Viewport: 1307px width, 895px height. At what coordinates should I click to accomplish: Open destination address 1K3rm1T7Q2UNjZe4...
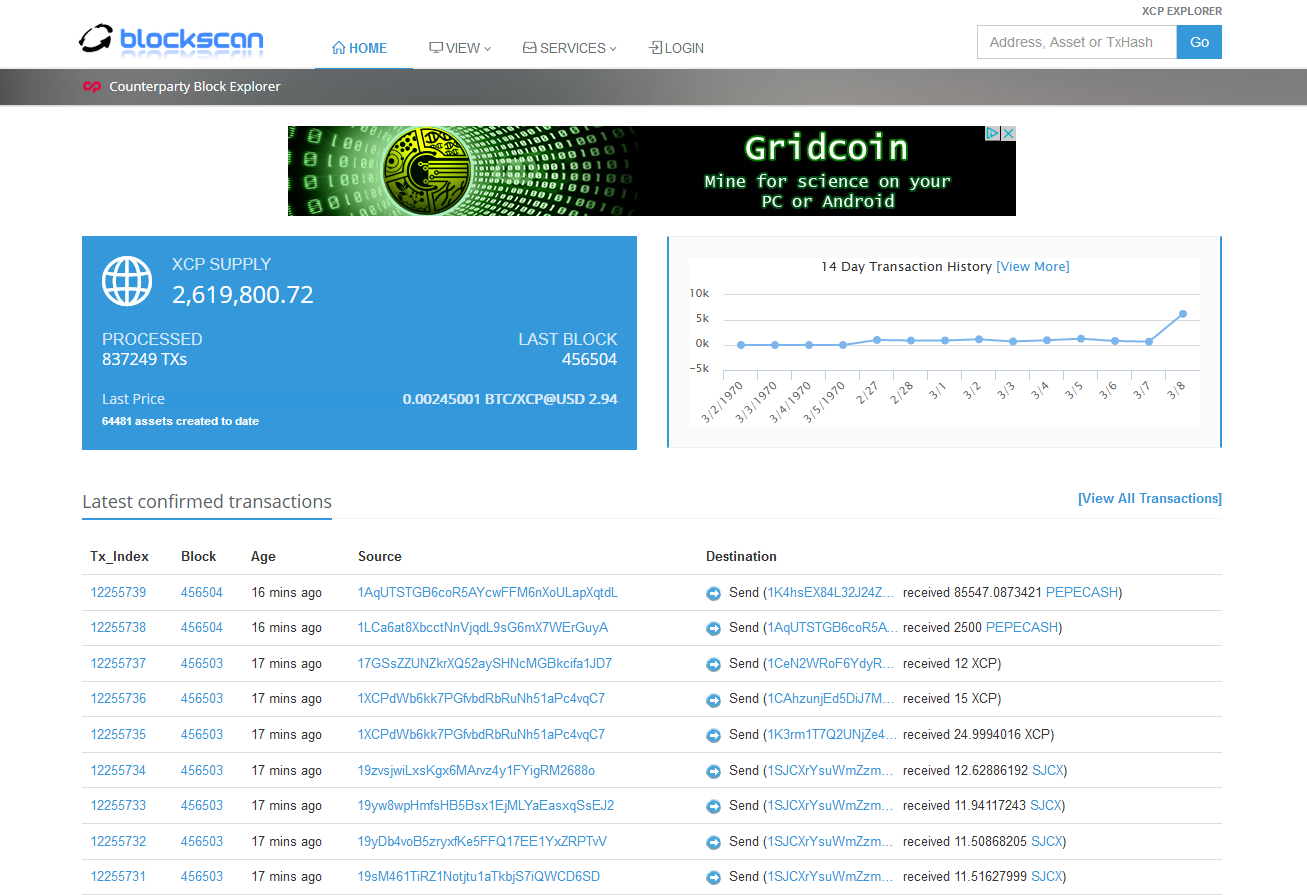pos(832,734)
